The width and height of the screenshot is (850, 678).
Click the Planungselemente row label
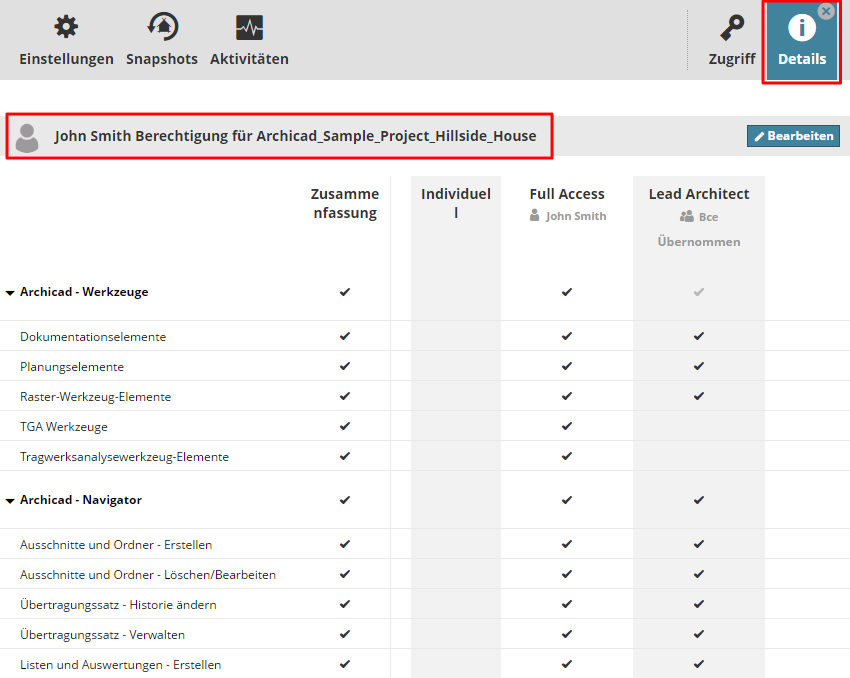(72, 367)
